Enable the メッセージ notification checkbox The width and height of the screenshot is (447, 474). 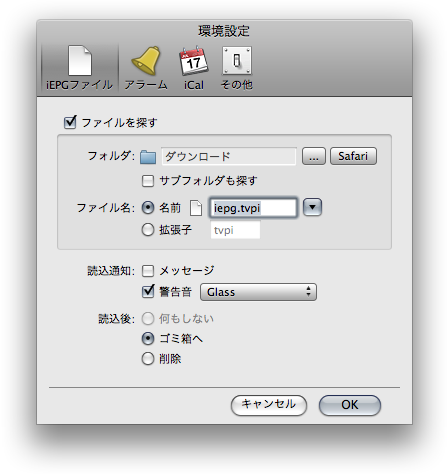pos(148,271)
